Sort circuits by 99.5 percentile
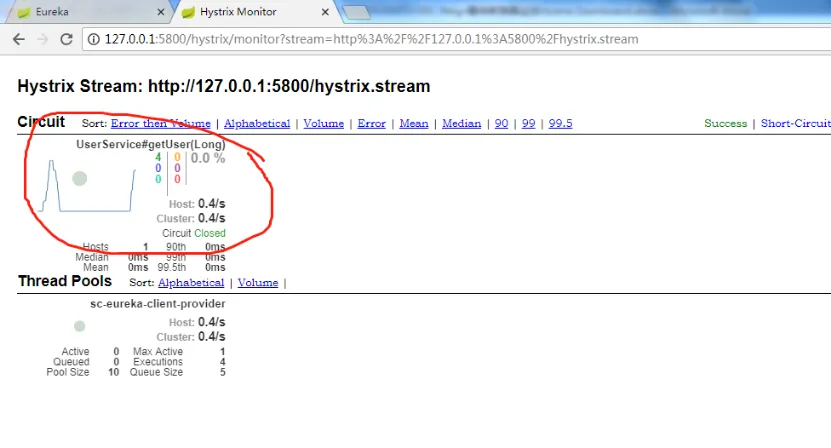Screen dimensions: 831x448 (x=560, y=124)
